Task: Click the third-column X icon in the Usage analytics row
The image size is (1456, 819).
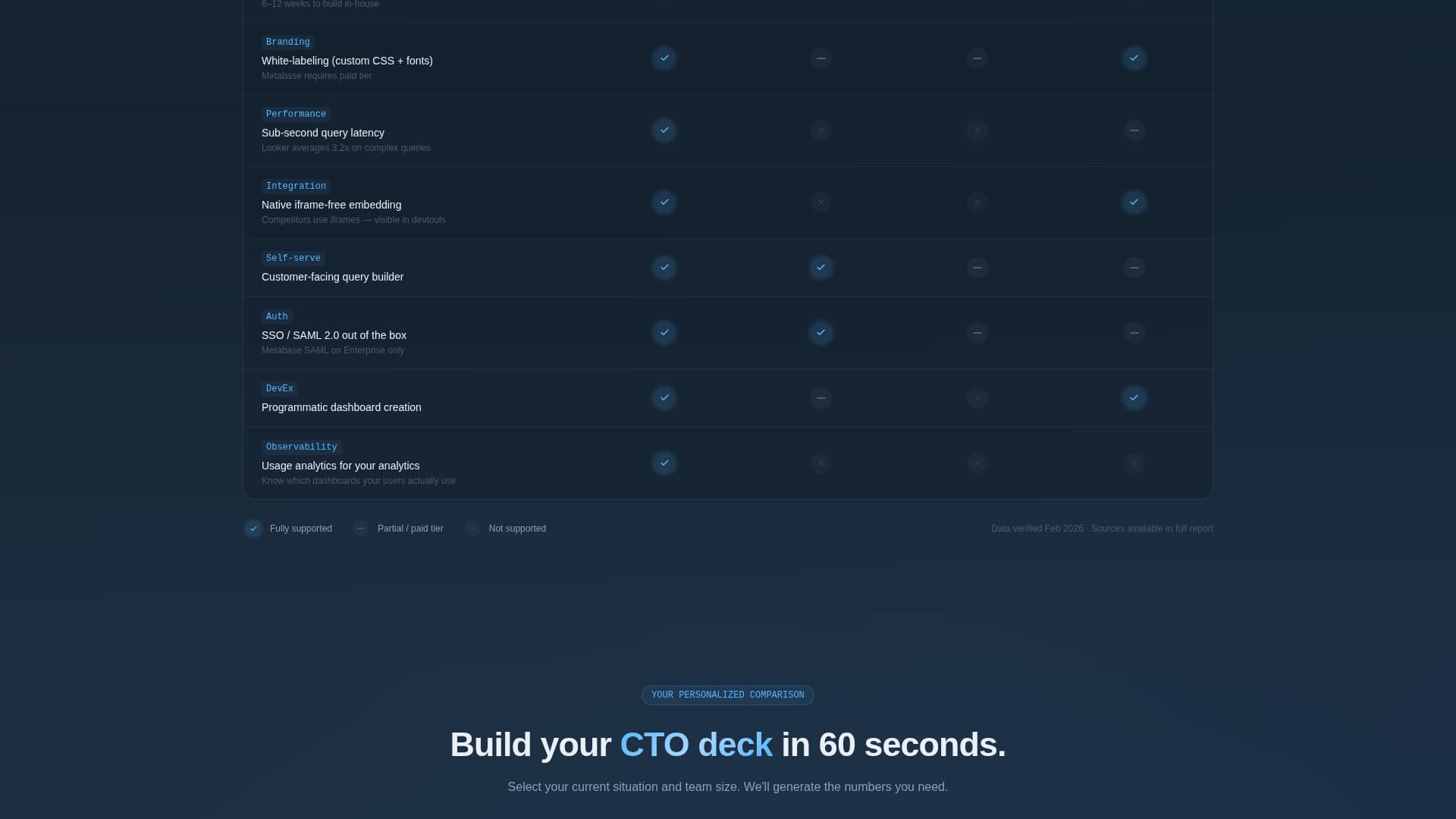Action: pyautogui.click(x=977, y=463)
